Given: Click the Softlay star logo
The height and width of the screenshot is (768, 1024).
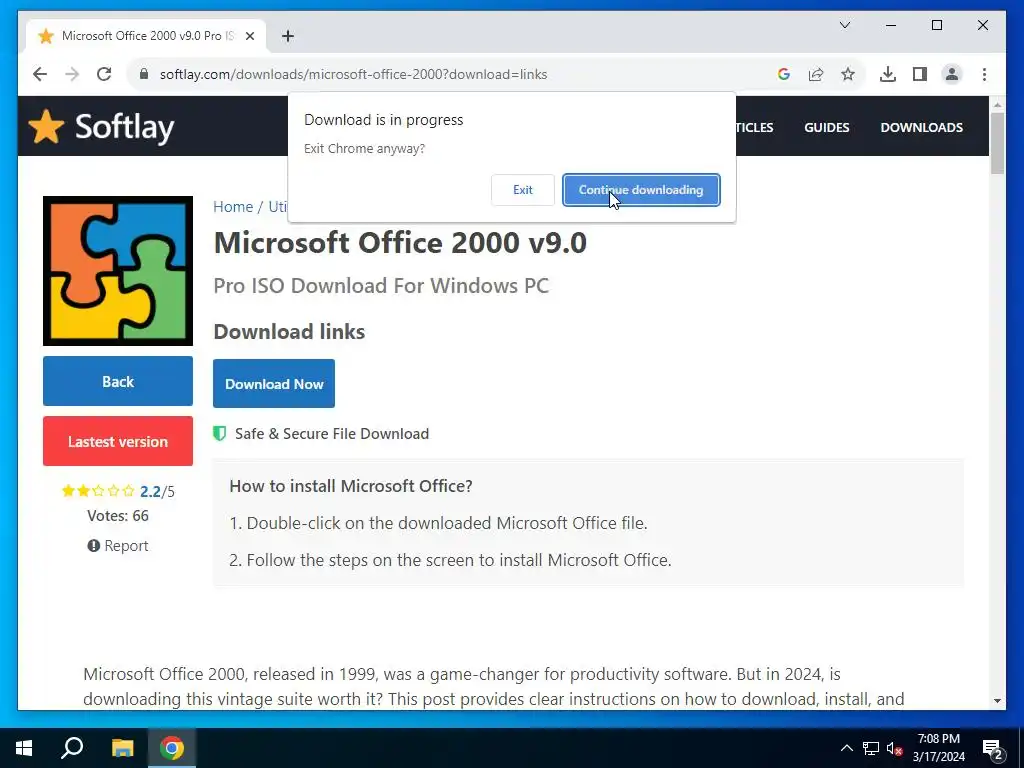Looking at the screenshot, I should coord(46,126).
